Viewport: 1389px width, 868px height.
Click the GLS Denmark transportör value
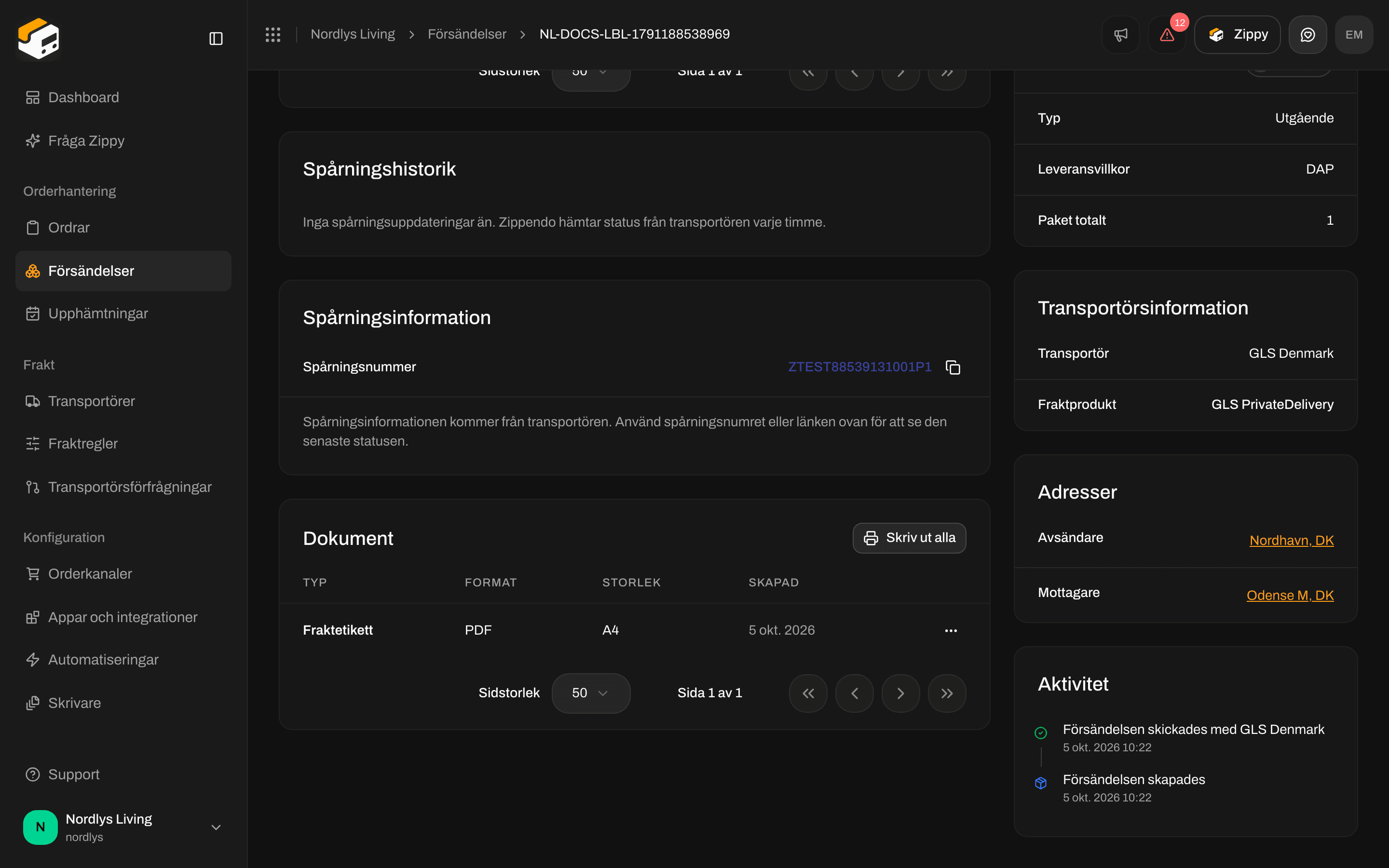tap(1291, 353)
